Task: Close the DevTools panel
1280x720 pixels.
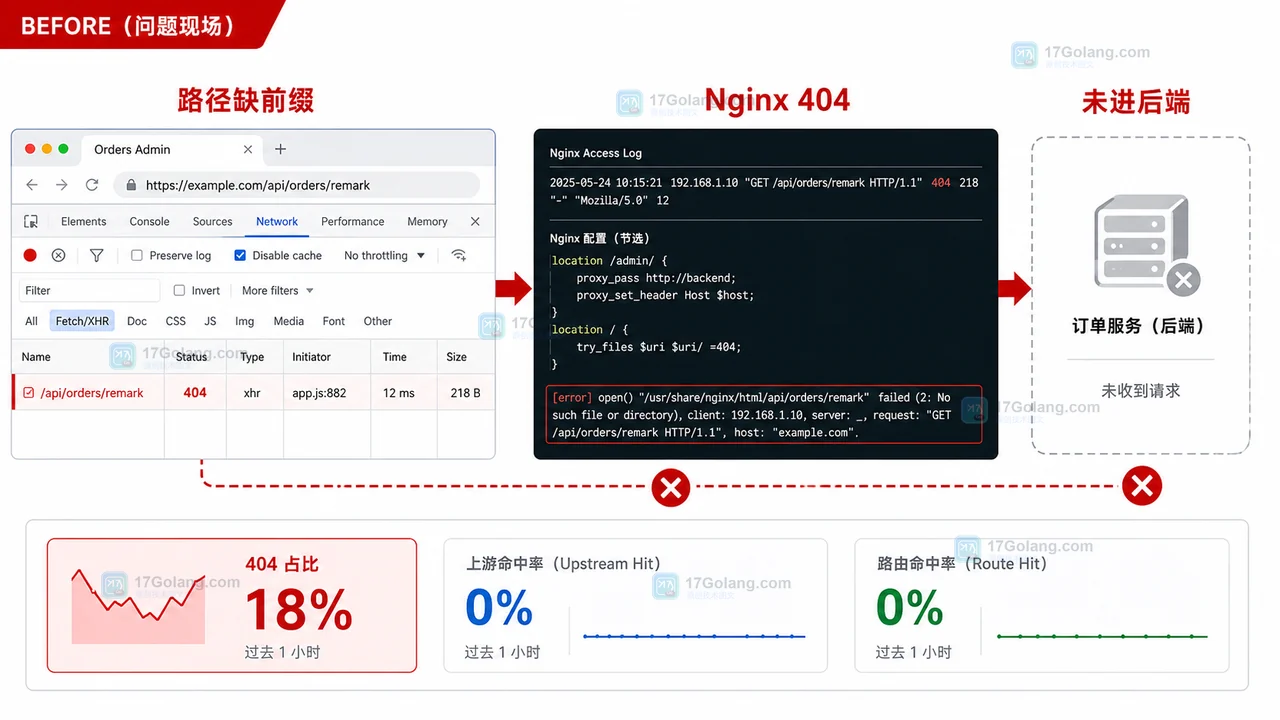Action: (475, 222)
